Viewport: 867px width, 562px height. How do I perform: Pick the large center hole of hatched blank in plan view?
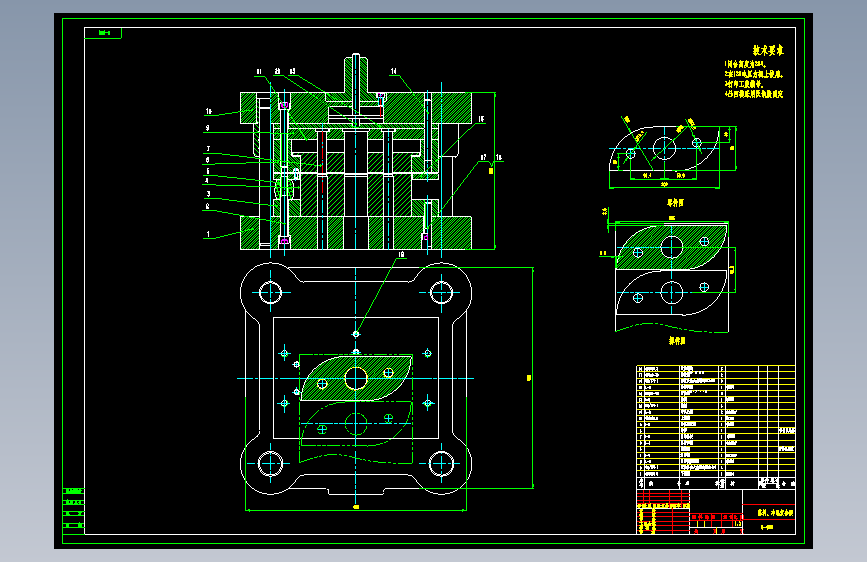click(x=356, y=379)
